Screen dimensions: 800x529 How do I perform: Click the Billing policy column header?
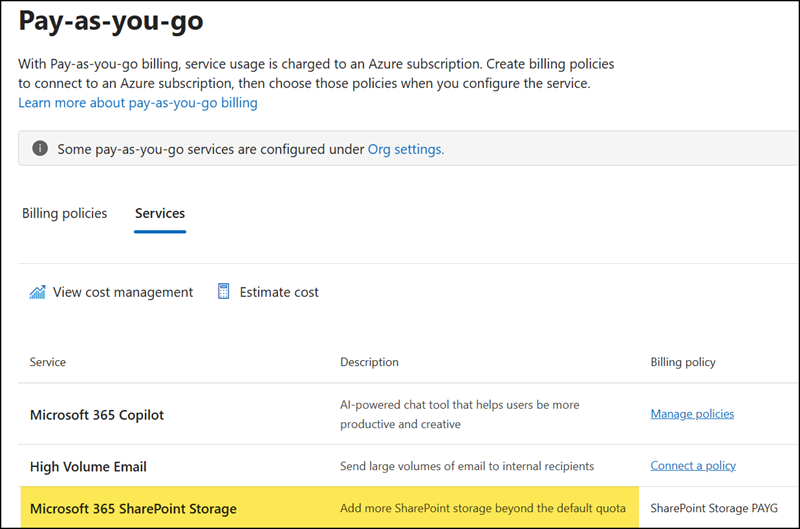683,362
